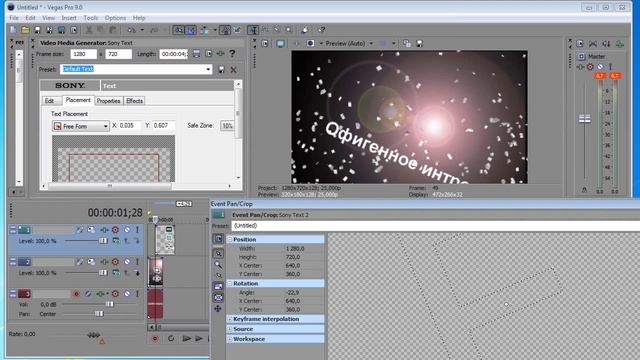Expand the Source section in Pan/Crop
This screenshot has width=640, height=360.
(230, 329)
